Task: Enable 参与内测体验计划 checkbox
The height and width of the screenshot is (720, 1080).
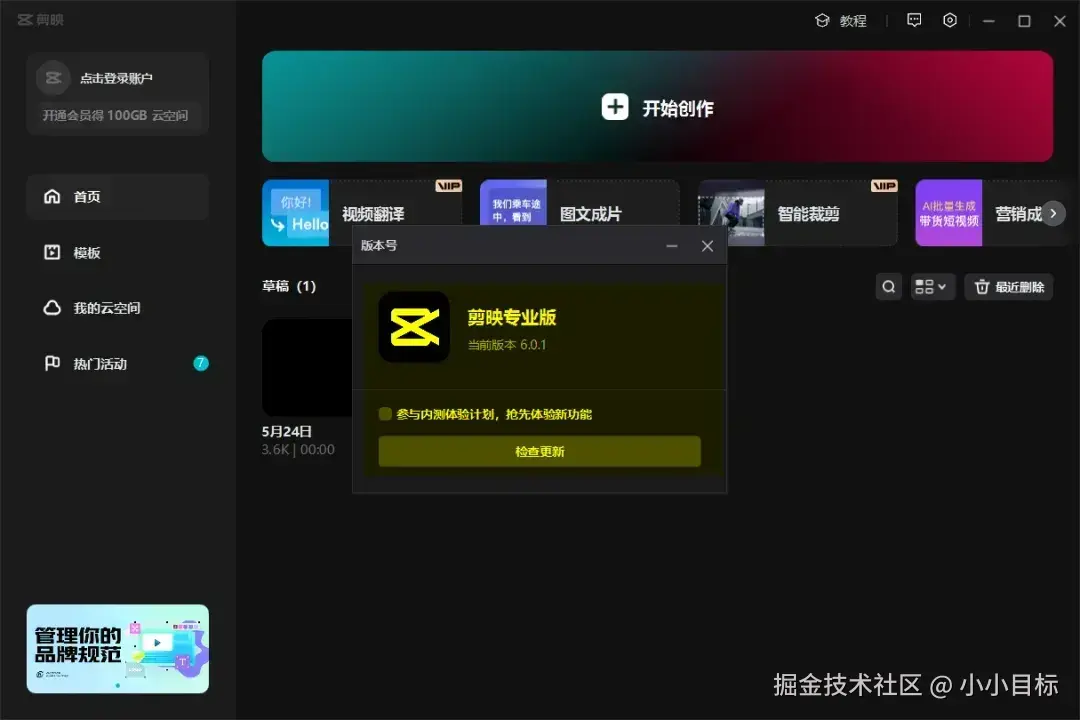Action: pos(385,414)
